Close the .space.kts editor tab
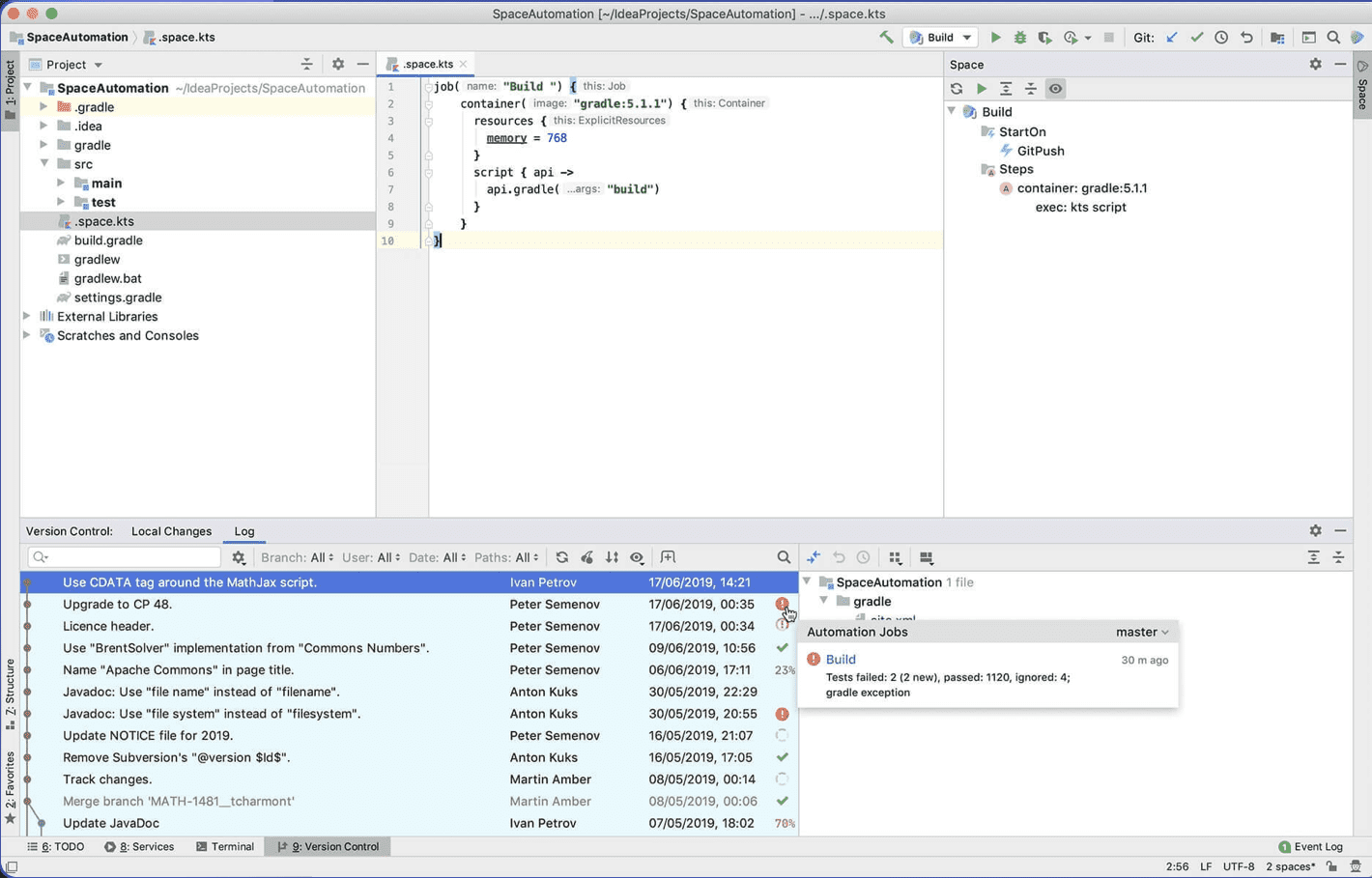 (x=464, y=64)
